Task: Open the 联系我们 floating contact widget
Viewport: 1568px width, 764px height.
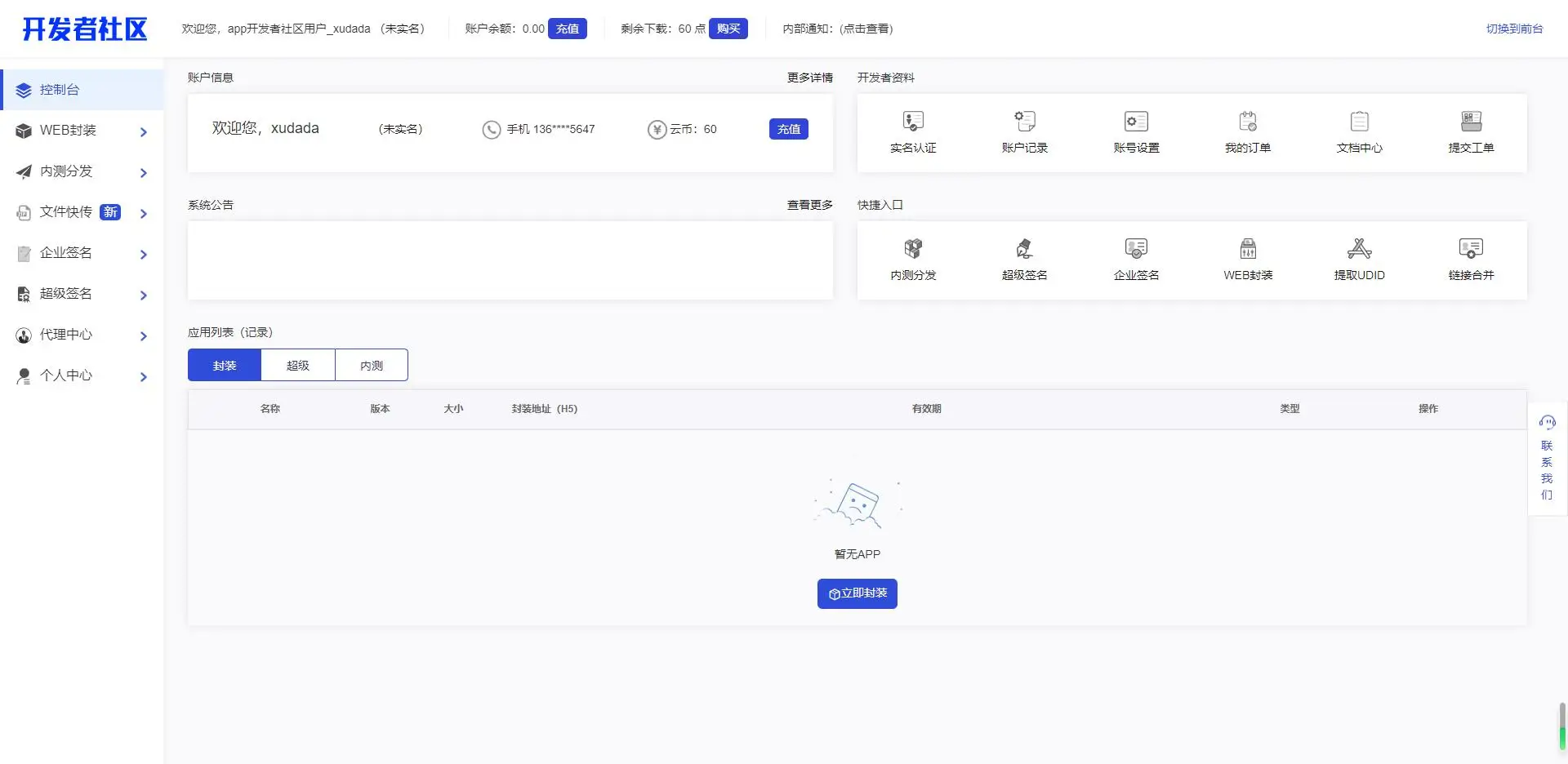Action: click(1547, 461)
